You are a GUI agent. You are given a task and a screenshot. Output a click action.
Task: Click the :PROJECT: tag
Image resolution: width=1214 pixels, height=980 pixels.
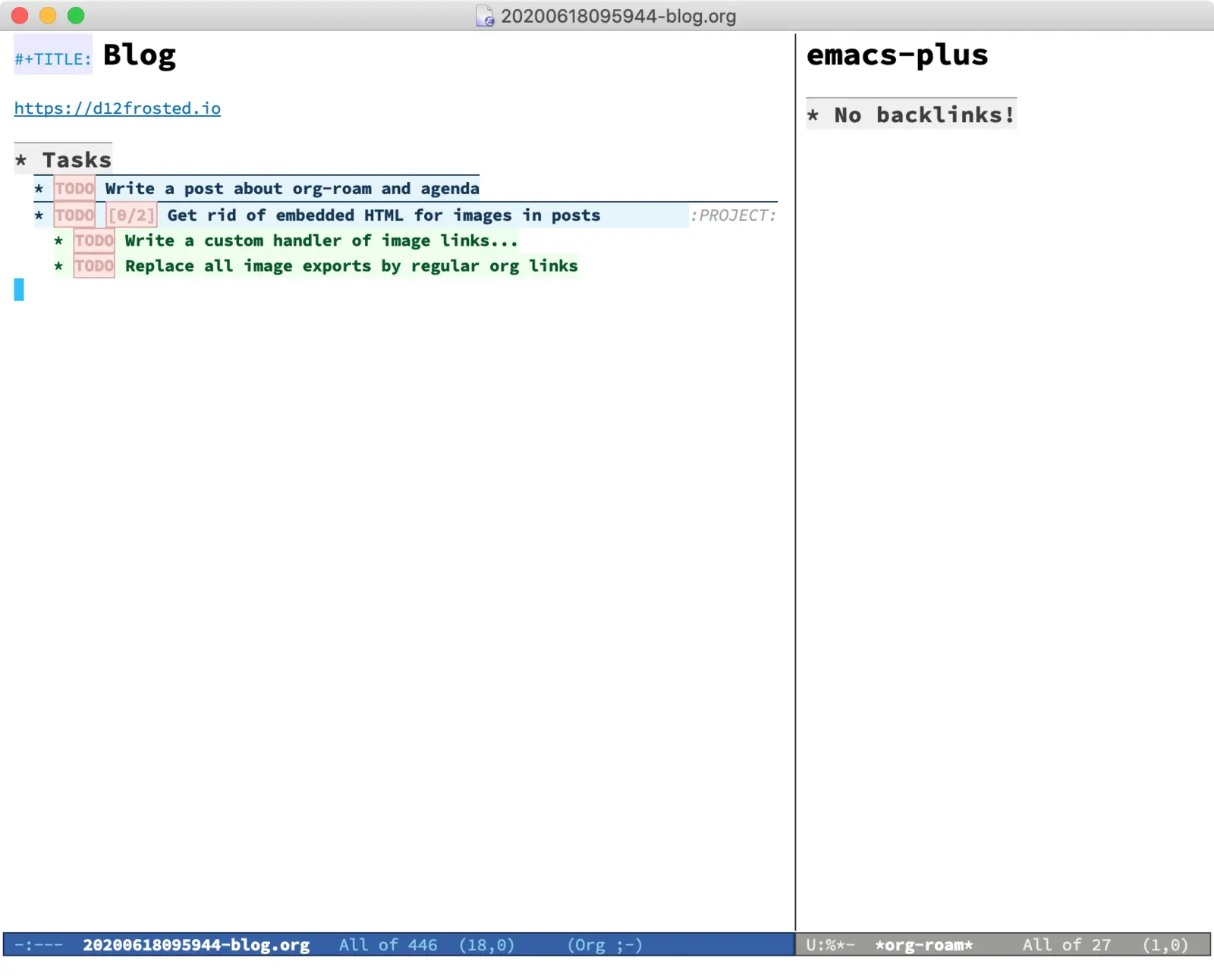point(733,215)
